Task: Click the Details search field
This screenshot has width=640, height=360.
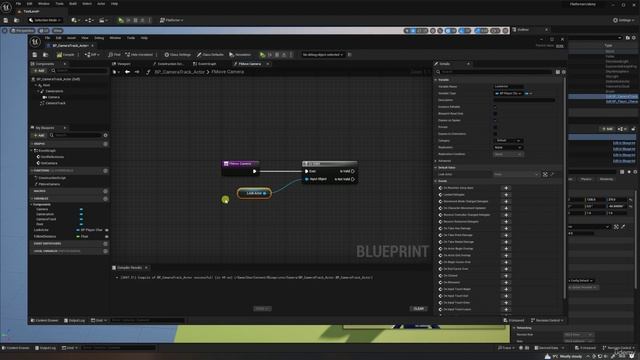Action: pyautogui.click(x=494, y=72)
